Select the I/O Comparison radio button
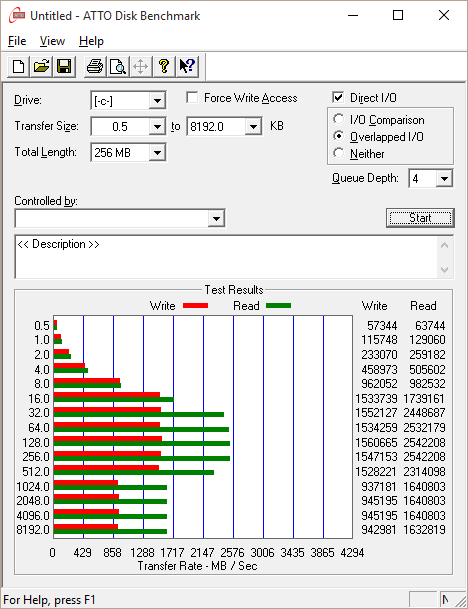Viewport: 468px width, 609px height. tap(339, 119)
